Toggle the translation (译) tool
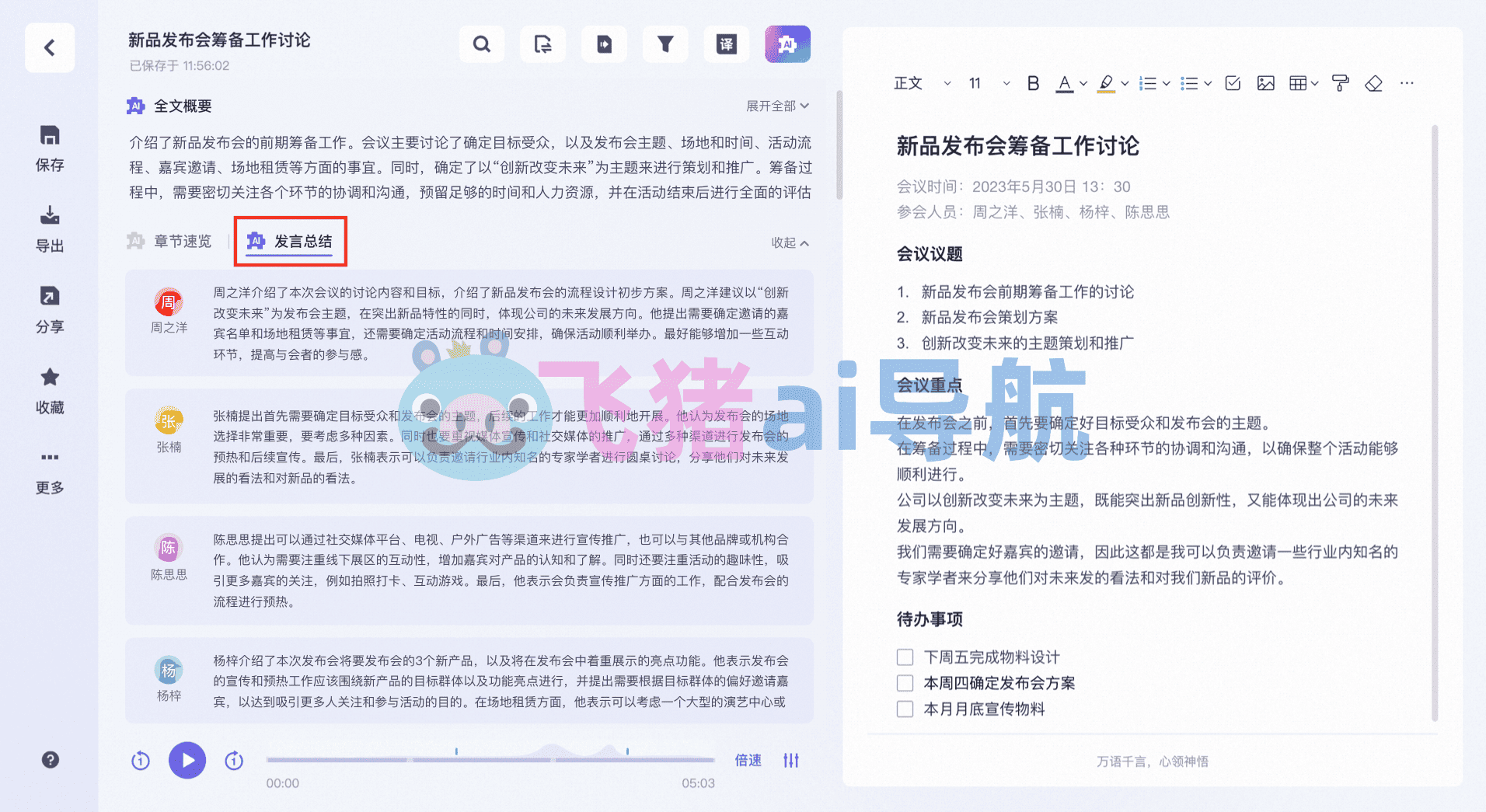The image size is (1486, 812). pos(726,44)
